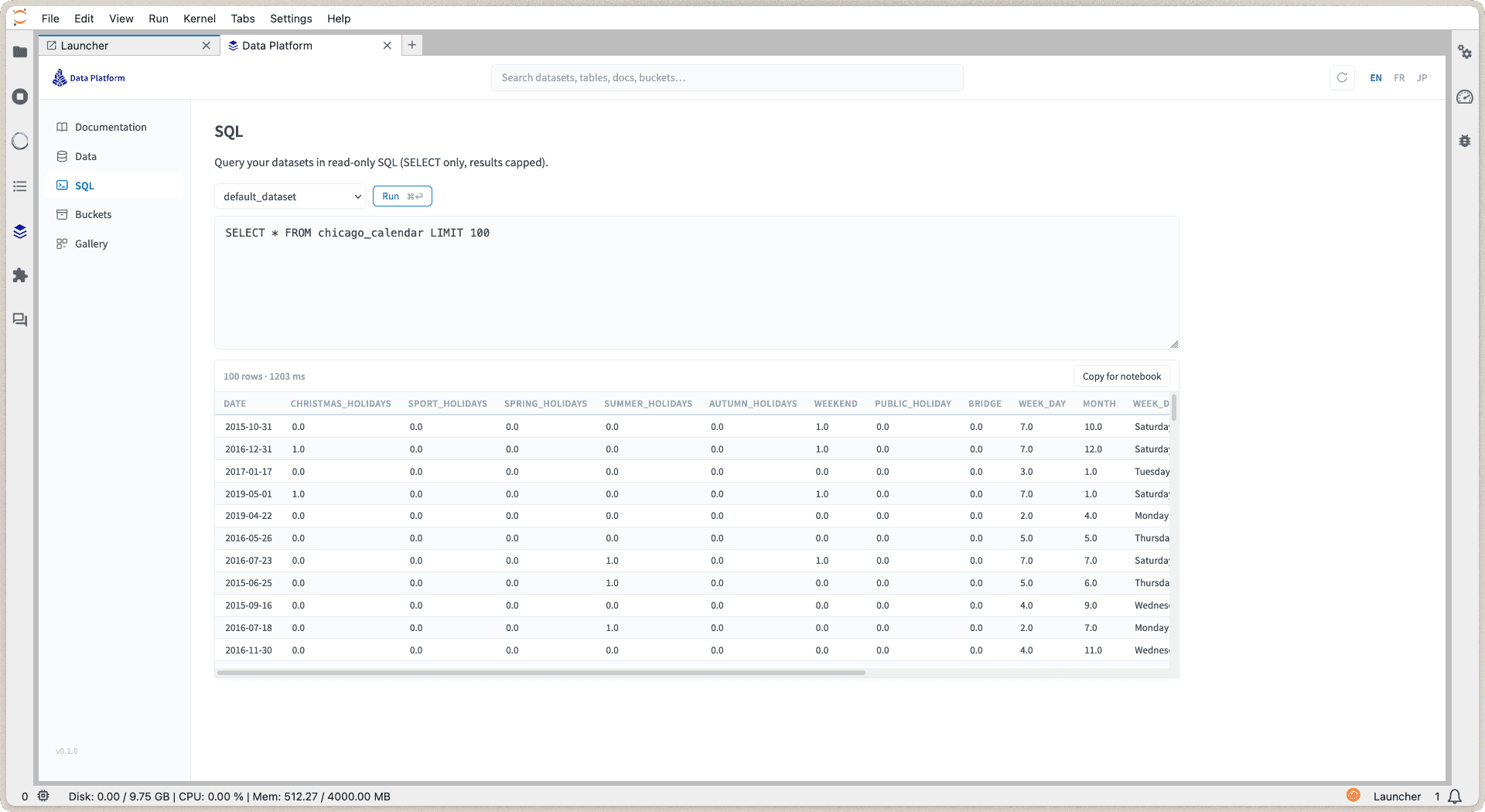Click the vertical scrollbar of results table

click(x=1174, y=407)
